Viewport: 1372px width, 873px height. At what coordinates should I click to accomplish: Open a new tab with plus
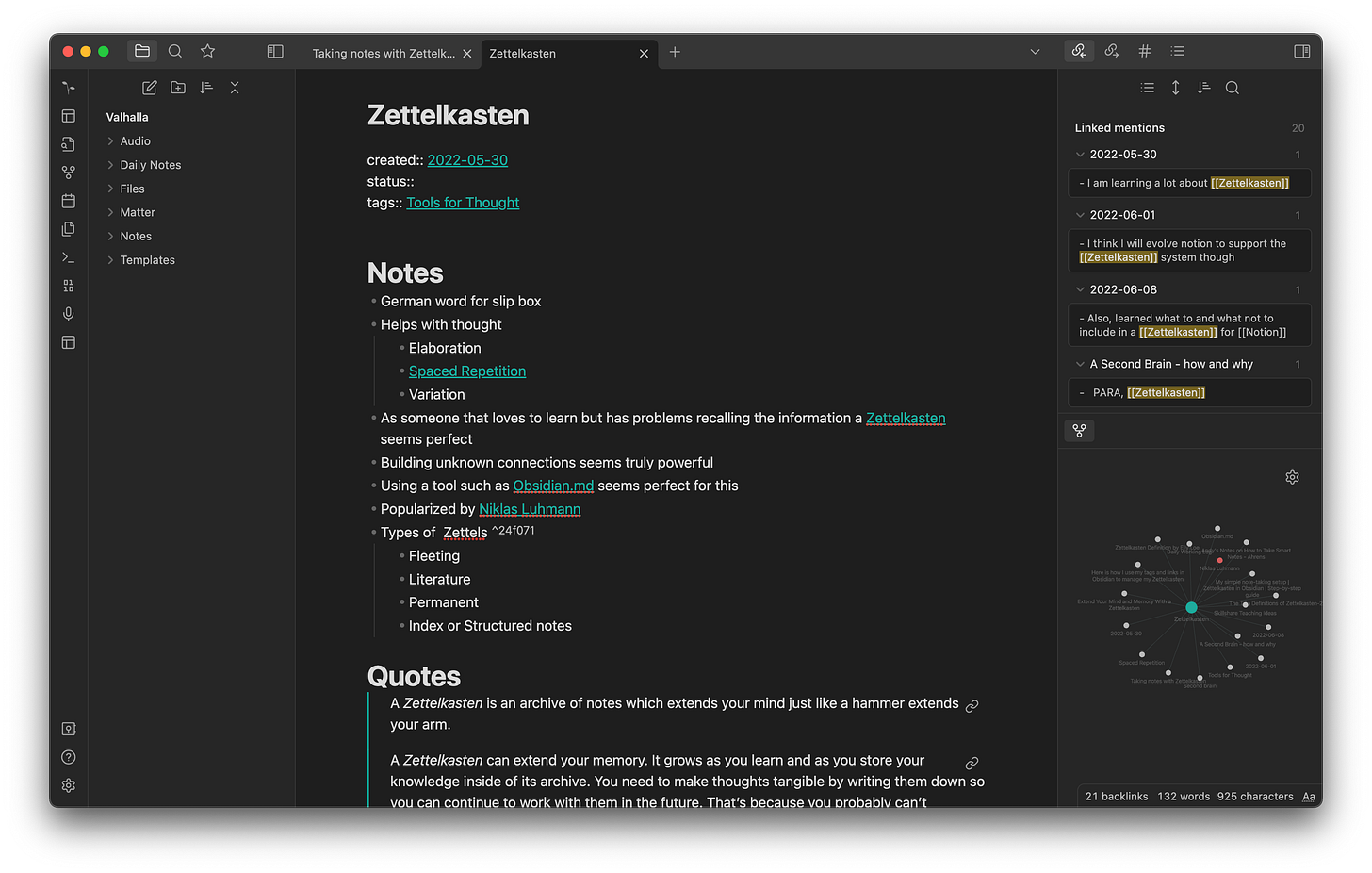[x=675, y=52]
